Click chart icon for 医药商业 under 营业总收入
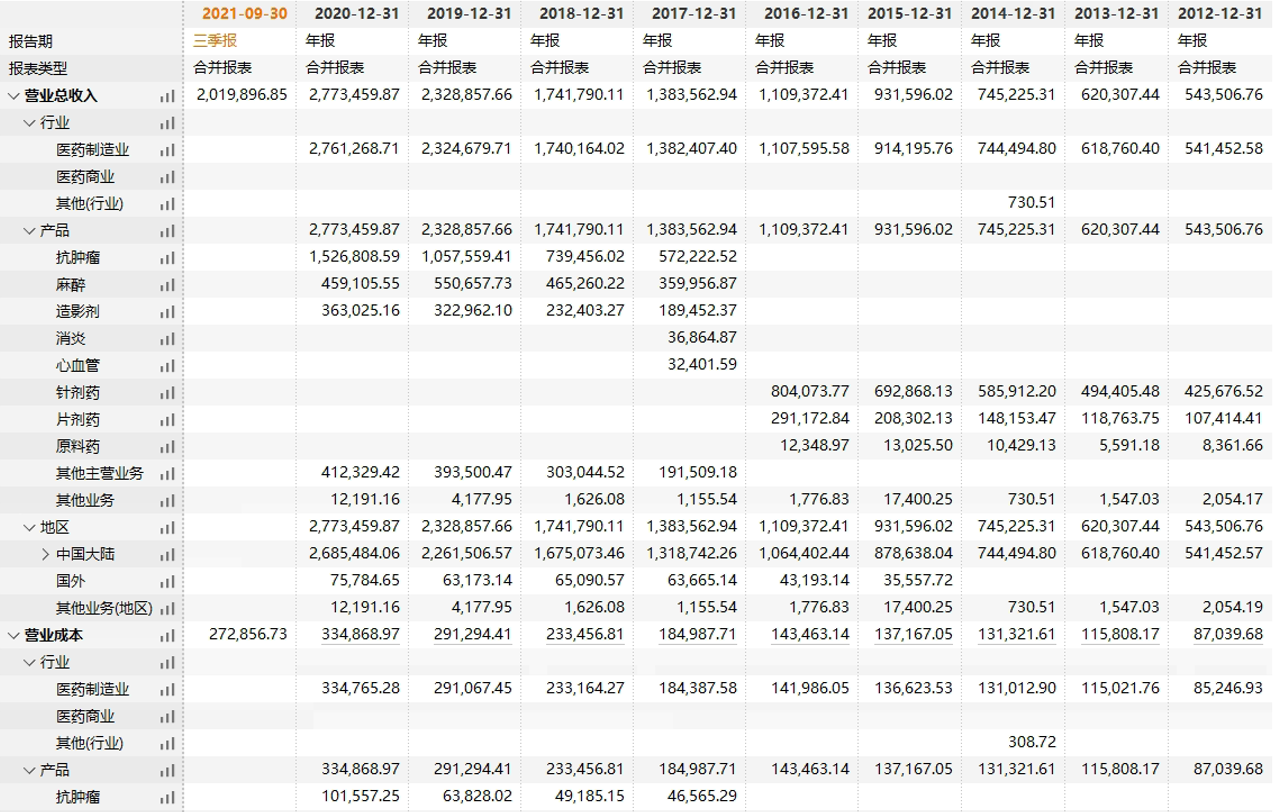The width and height of the screenshot is (1273, 812). (x=167, y=177)
